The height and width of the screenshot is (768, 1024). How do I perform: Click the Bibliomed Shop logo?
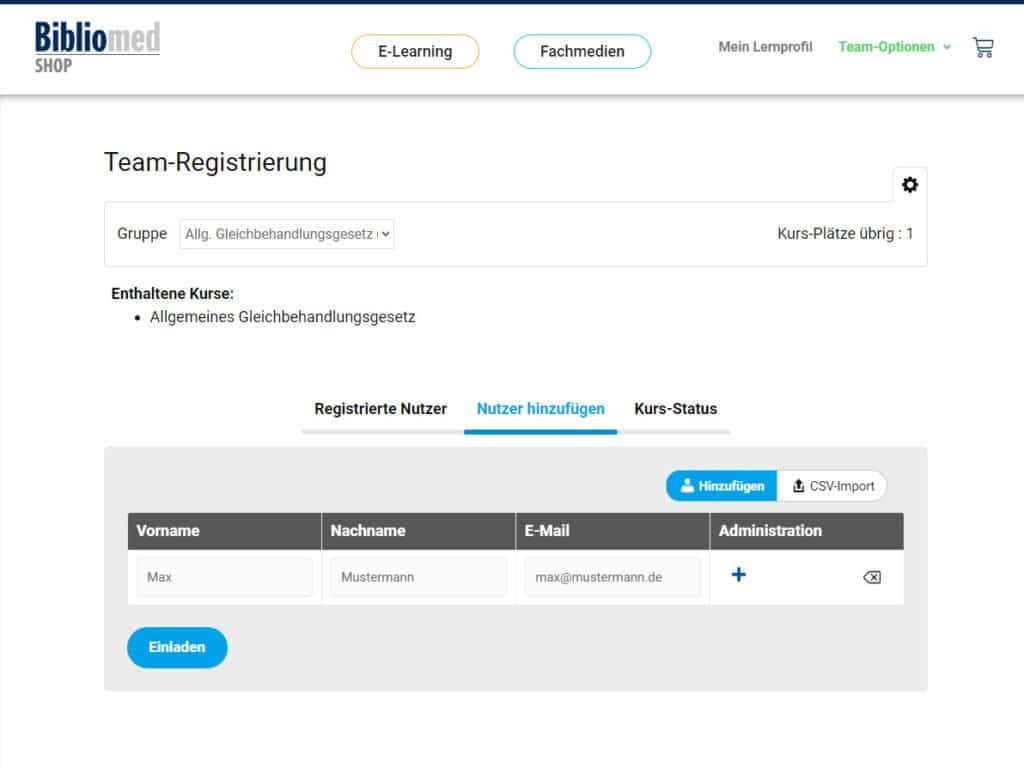97,46
